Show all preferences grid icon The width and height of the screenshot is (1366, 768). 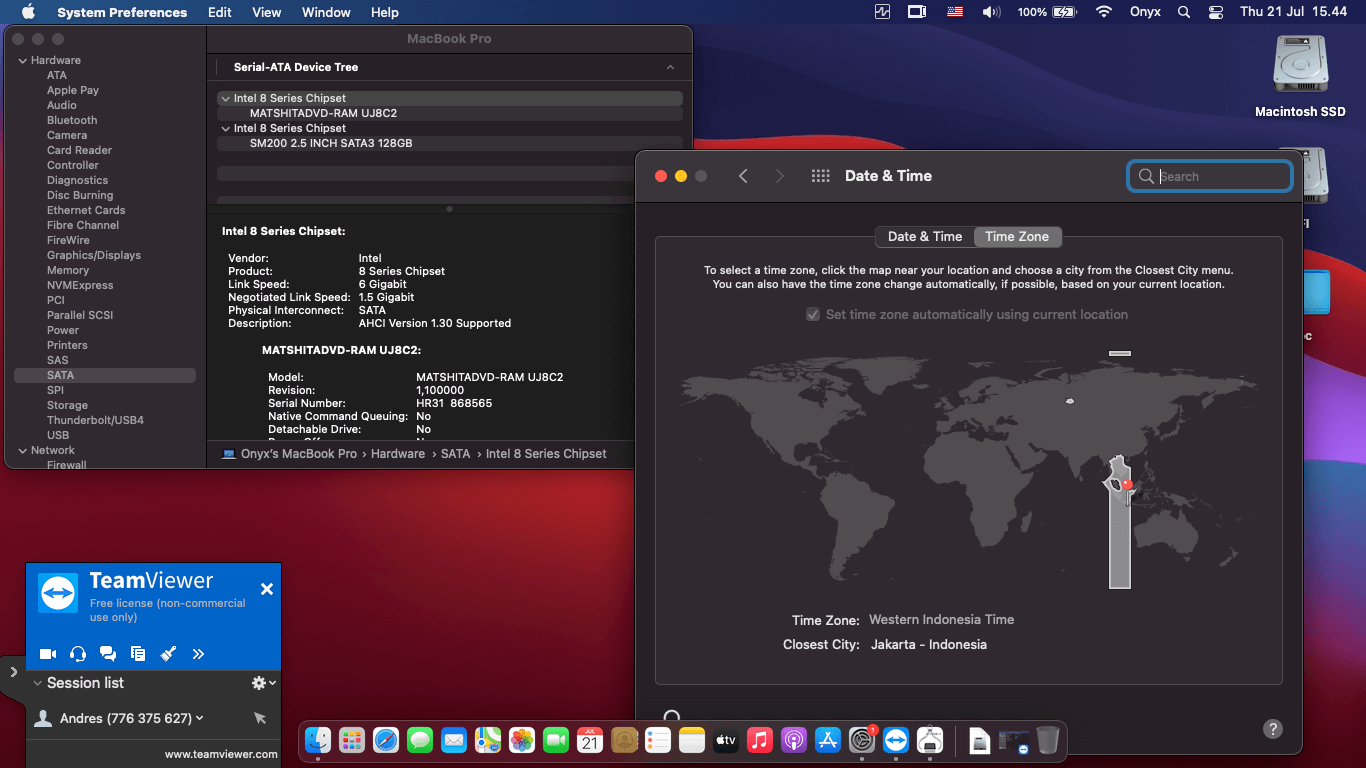point(821,176)
